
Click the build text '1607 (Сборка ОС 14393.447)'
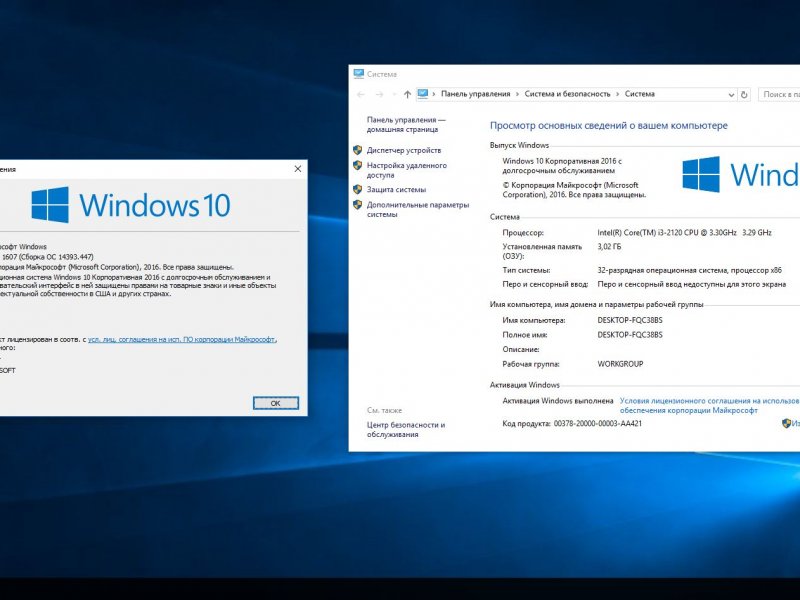(x=48, y=257)
